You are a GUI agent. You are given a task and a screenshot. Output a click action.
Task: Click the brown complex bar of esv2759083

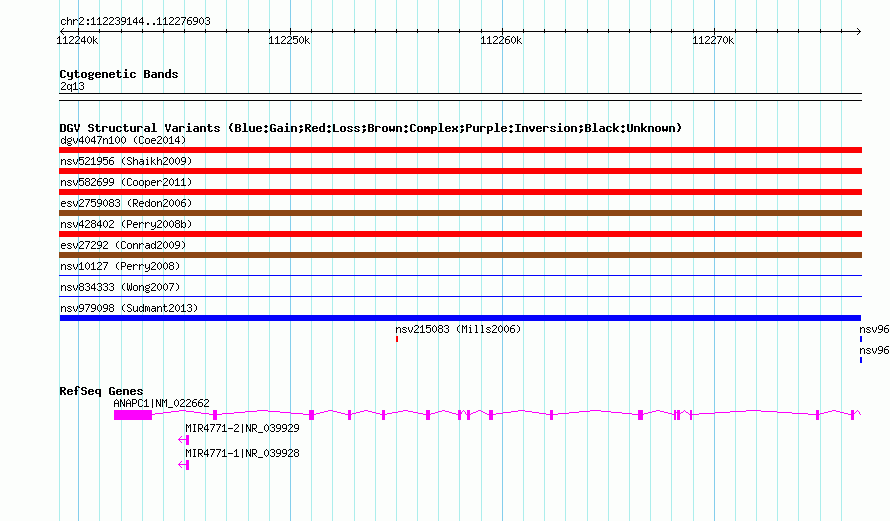coord(460,213)
